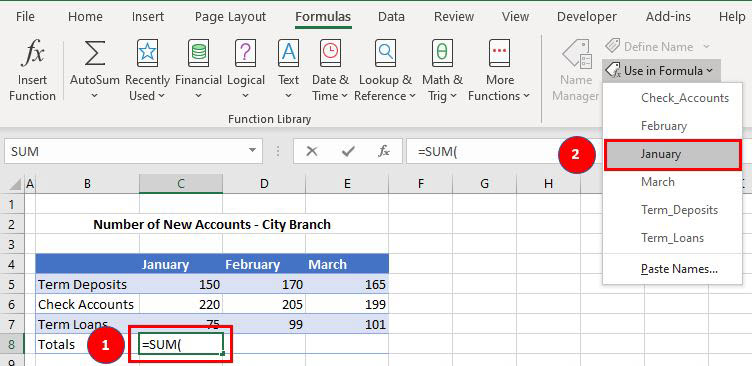Open the Financial functions icon
The width and height of the screenshot is (752, 366).
pyautogui.click(x=198, y=53)
